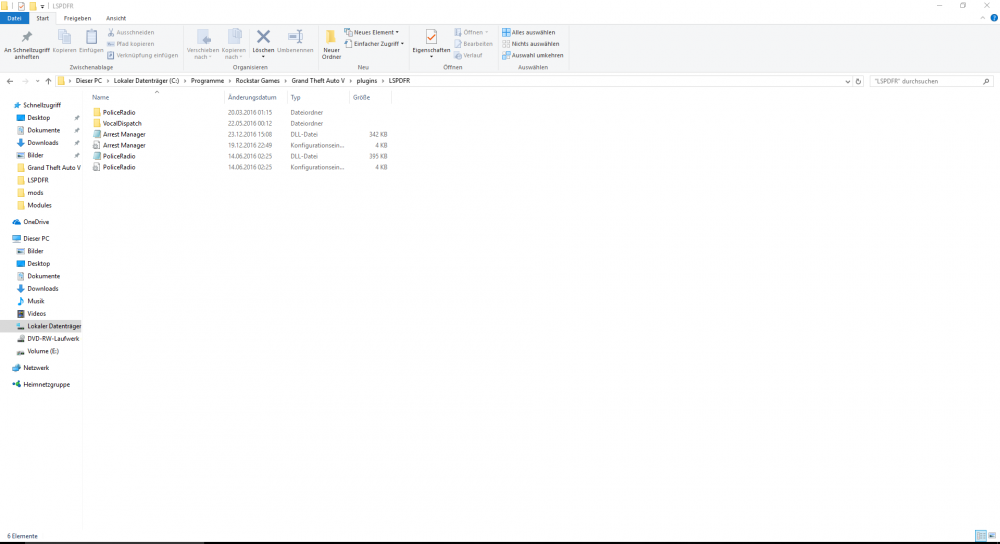Select Arrest Manager configuration file
The height and width of the screenshot is (544, 1000).
point(124,145)
